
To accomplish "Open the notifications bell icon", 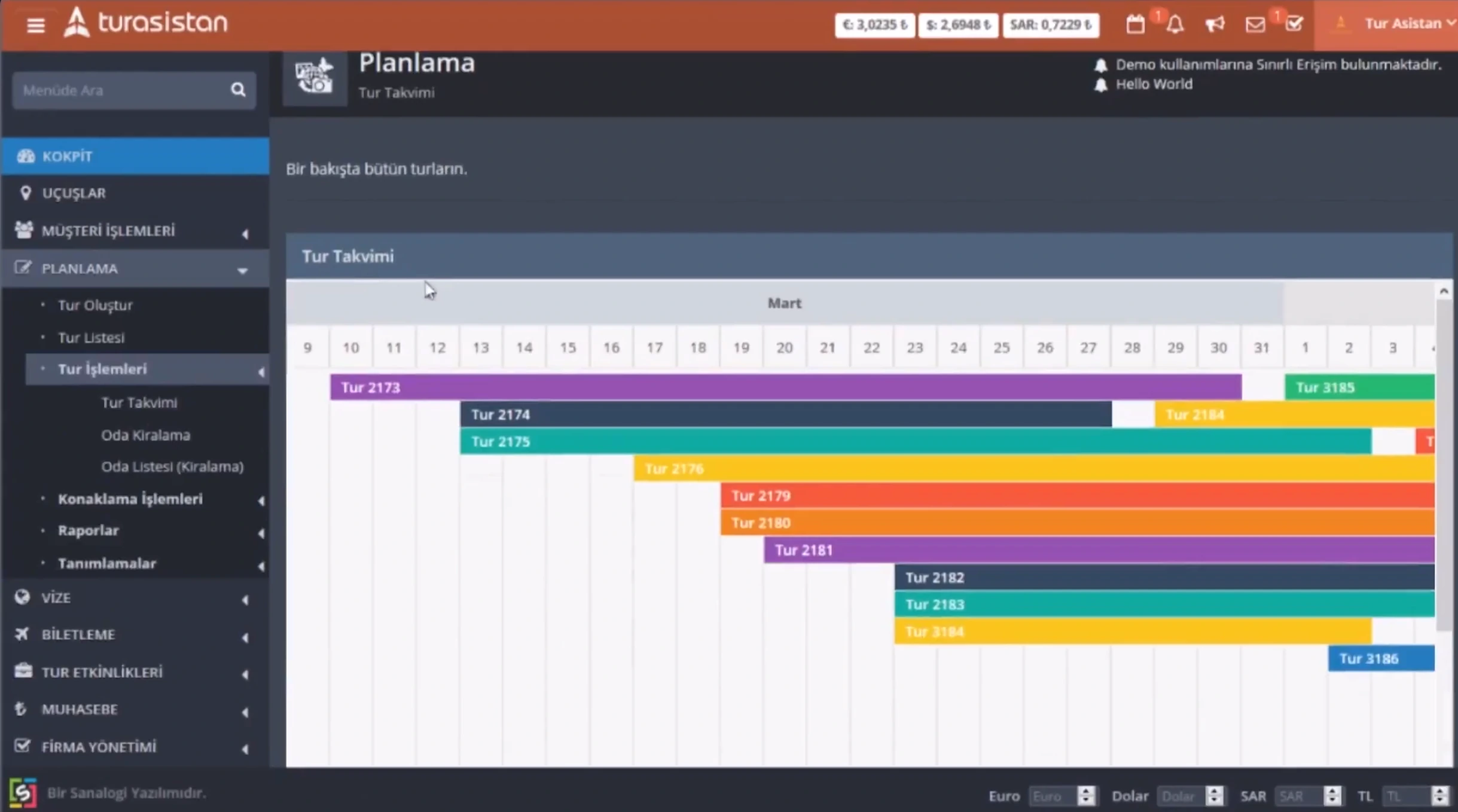I will click(x=1175, y=25).
